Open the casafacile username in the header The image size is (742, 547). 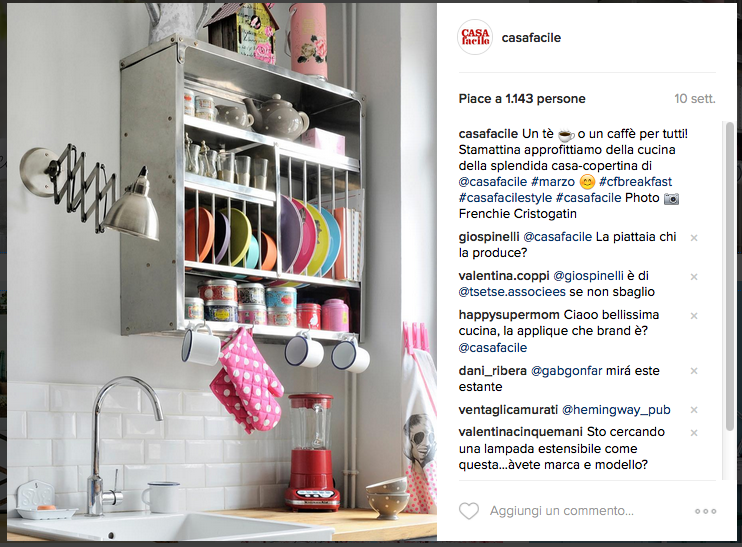click(531, 38)
